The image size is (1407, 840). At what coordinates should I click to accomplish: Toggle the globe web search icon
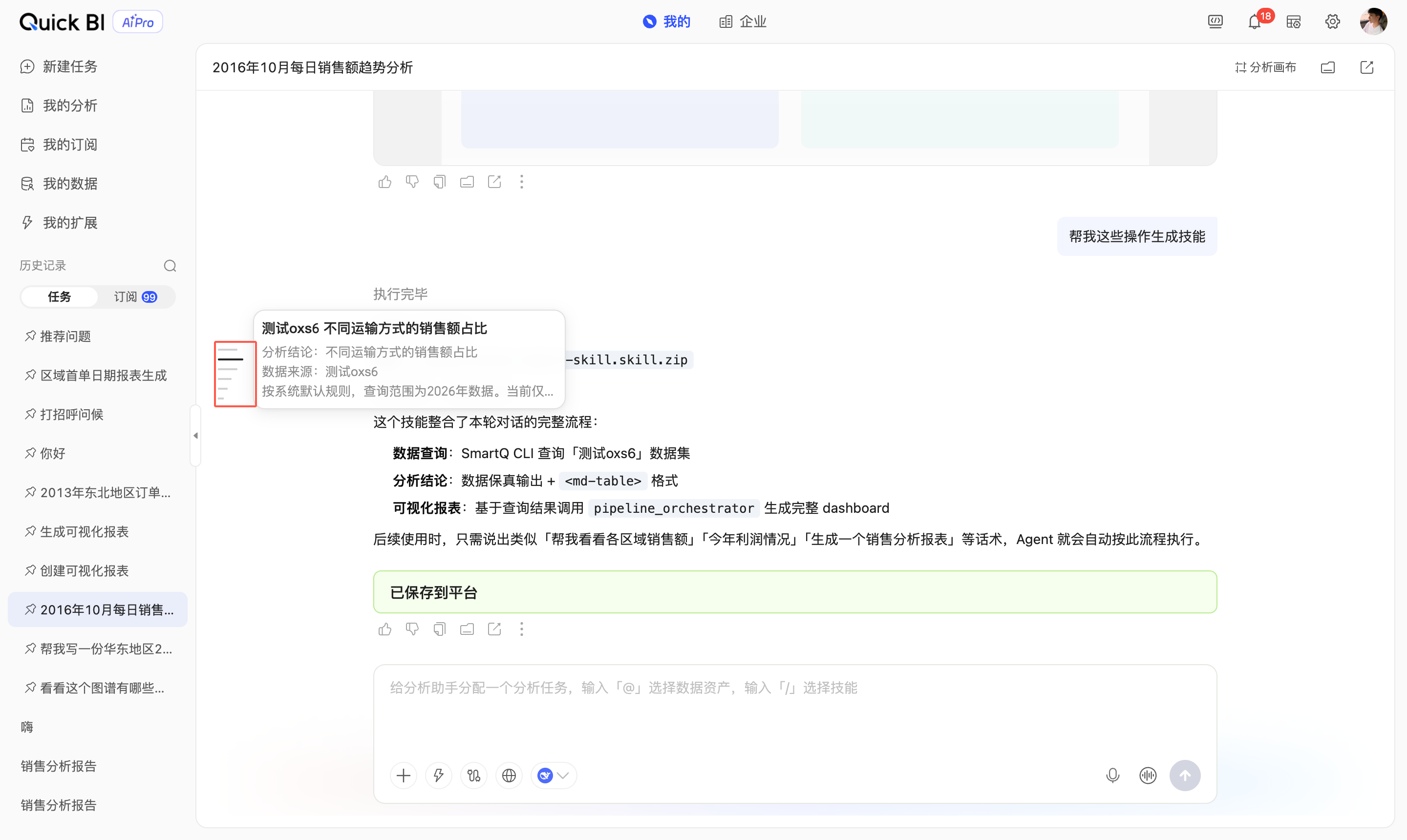[509, 775]
